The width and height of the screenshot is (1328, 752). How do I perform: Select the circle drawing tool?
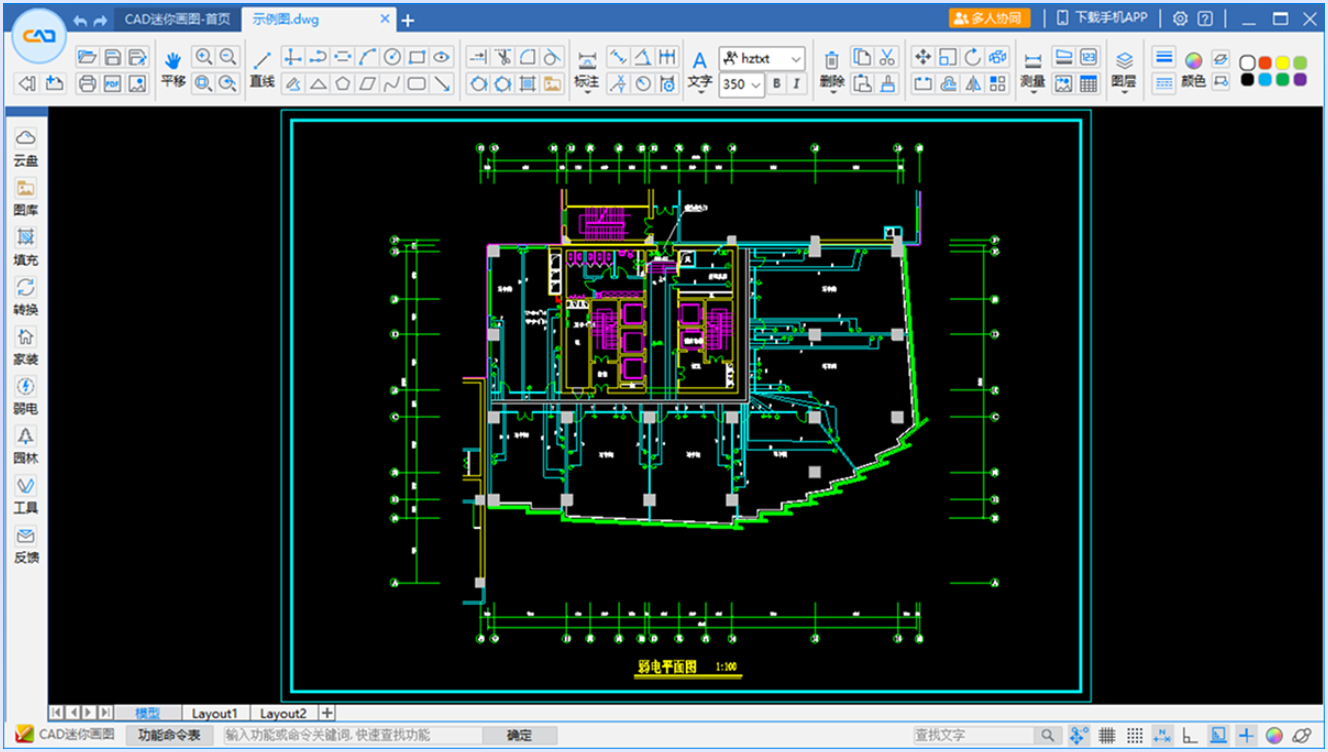click(393, 58)
